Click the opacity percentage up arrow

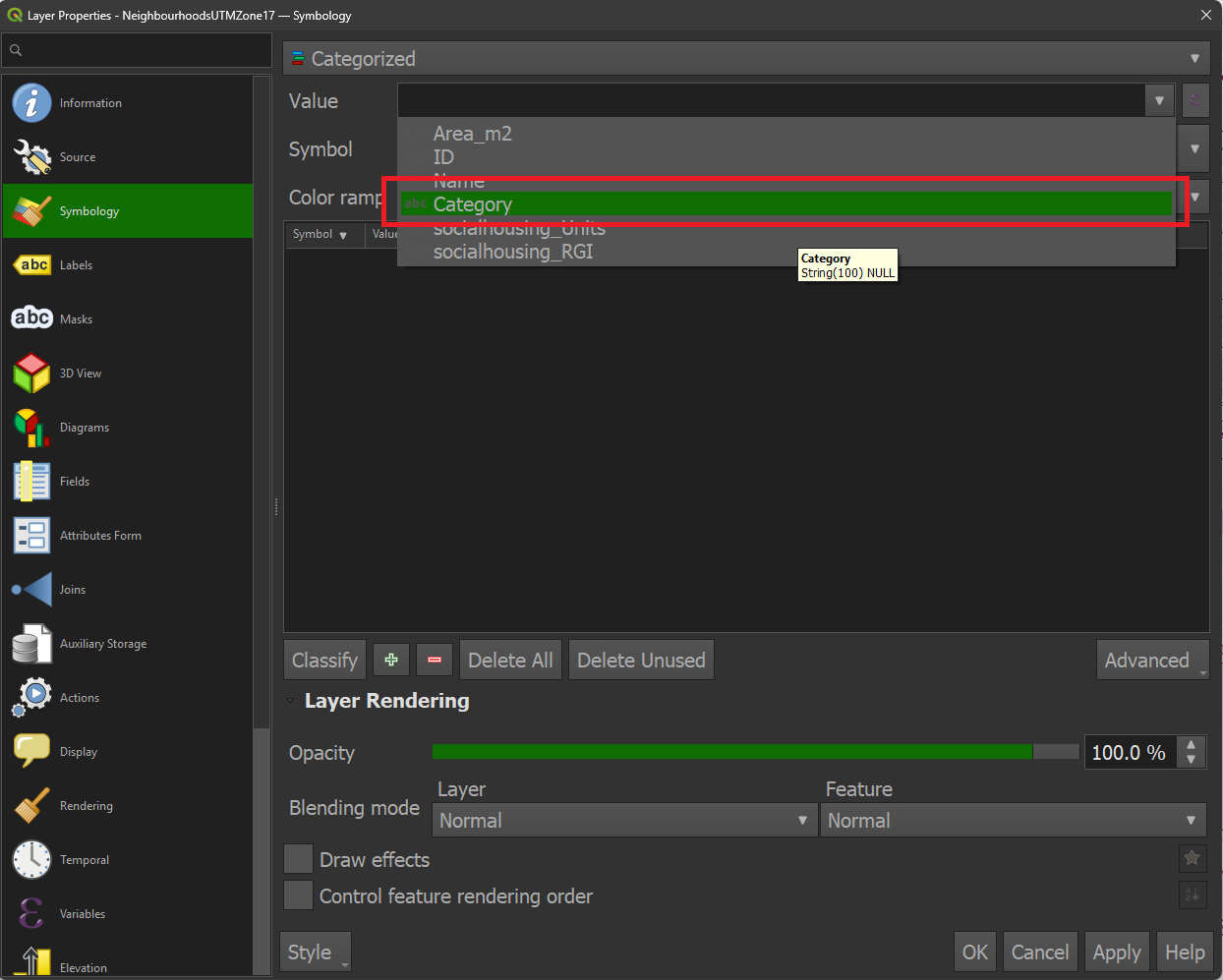pos(1191,744)
